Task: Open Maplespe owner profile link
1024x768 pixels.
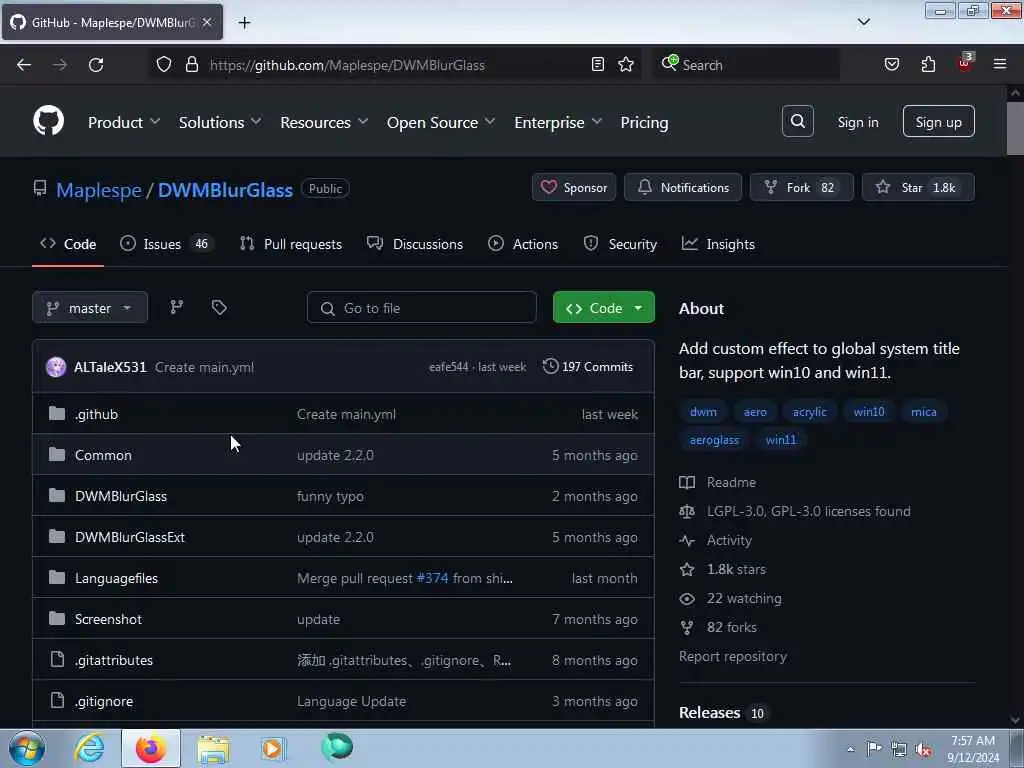Action: 99,189
